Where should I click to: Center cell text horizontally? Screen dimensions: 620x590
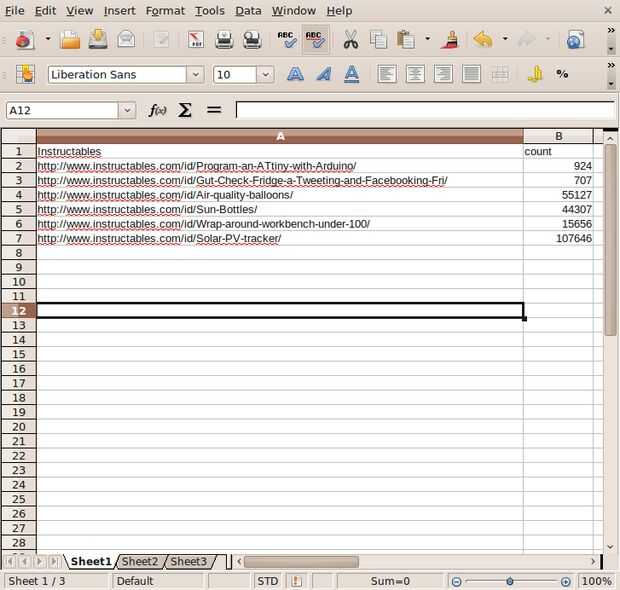[x=415, y=74]
